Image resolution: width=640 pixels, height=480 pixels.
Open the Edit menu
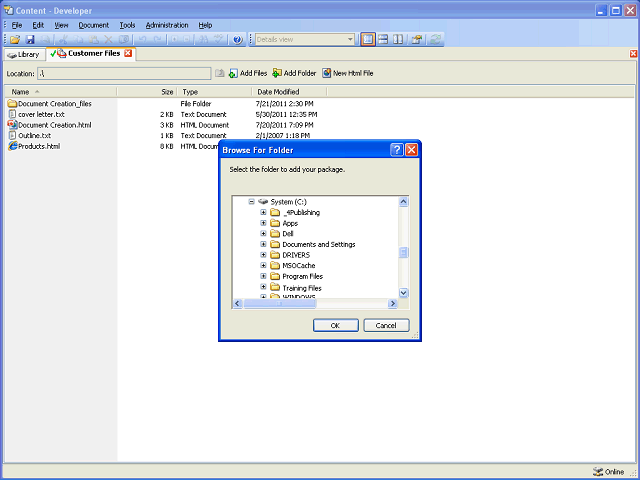click(38, 25)
